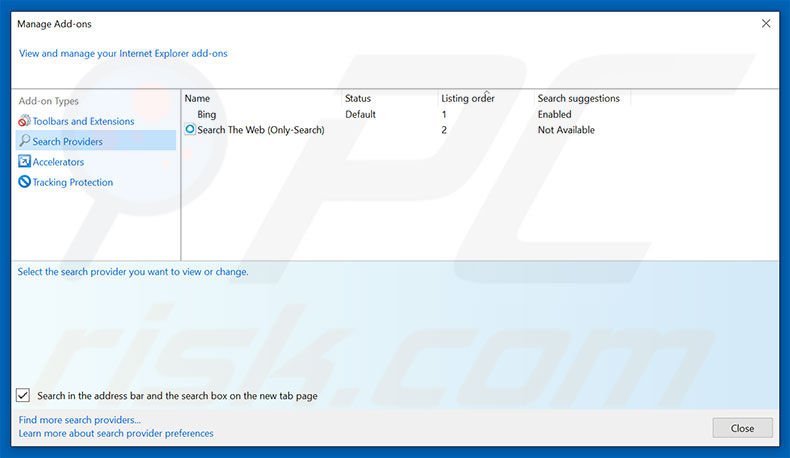Click 'Select the search provider' hint text
The height and width of the screenshot is (458, 790).
[133, 272]
